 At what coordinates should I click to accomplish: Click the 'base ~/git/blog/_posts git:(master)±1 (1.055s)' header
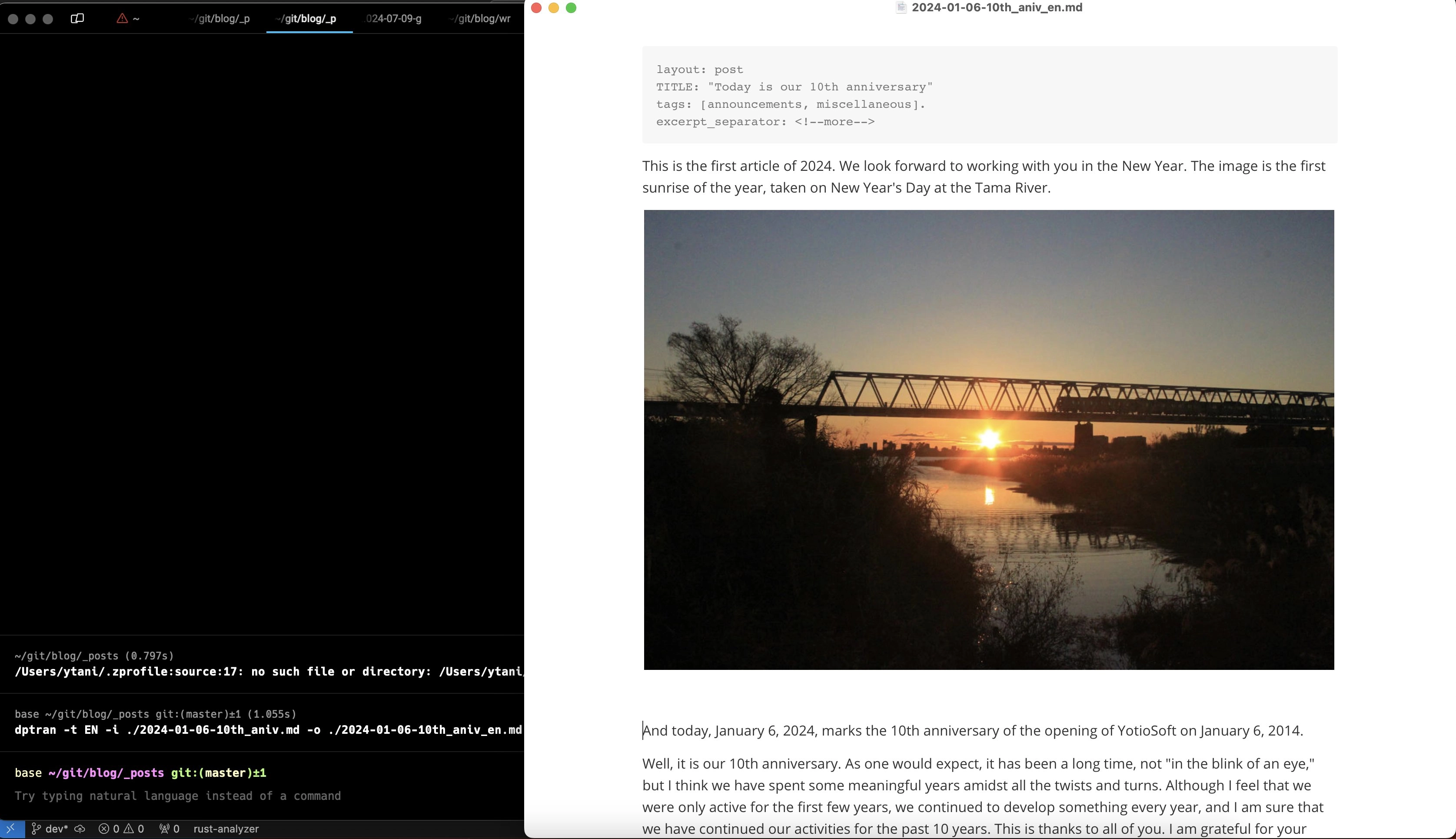pos(156,714)
